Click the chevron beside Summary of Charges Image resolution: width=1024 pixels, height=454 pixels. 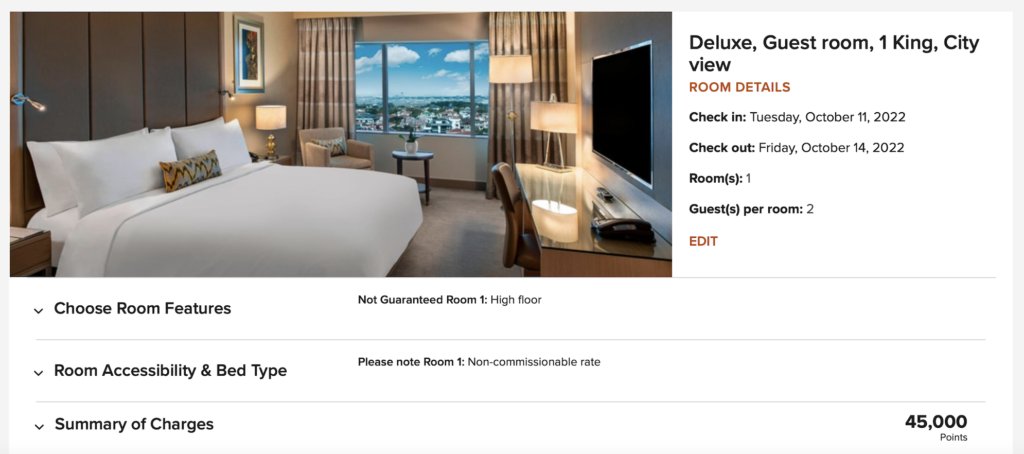tap(39, 427)
